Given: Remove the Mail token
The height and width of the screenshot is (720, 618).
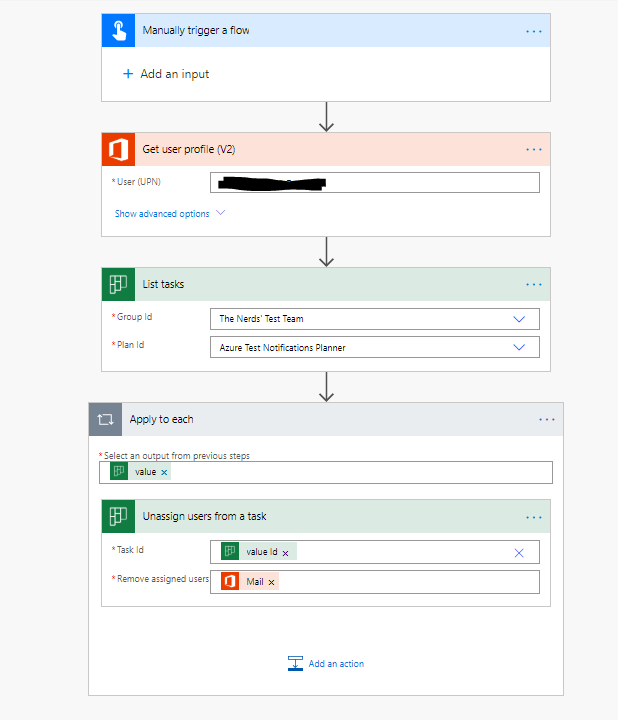Looking at the screenshot, I should tap(271, 582).
